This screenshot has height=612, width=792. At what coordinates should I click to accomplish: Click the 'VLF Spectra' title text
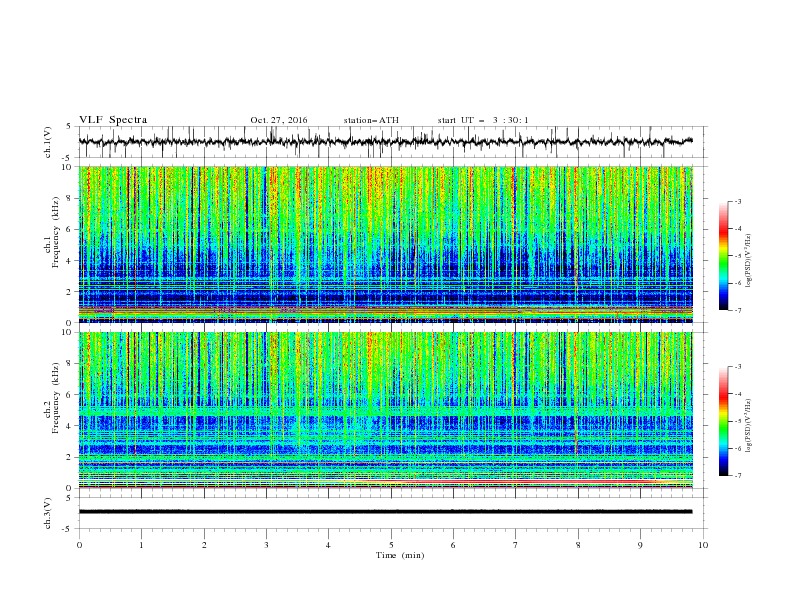tap(113, 120)
